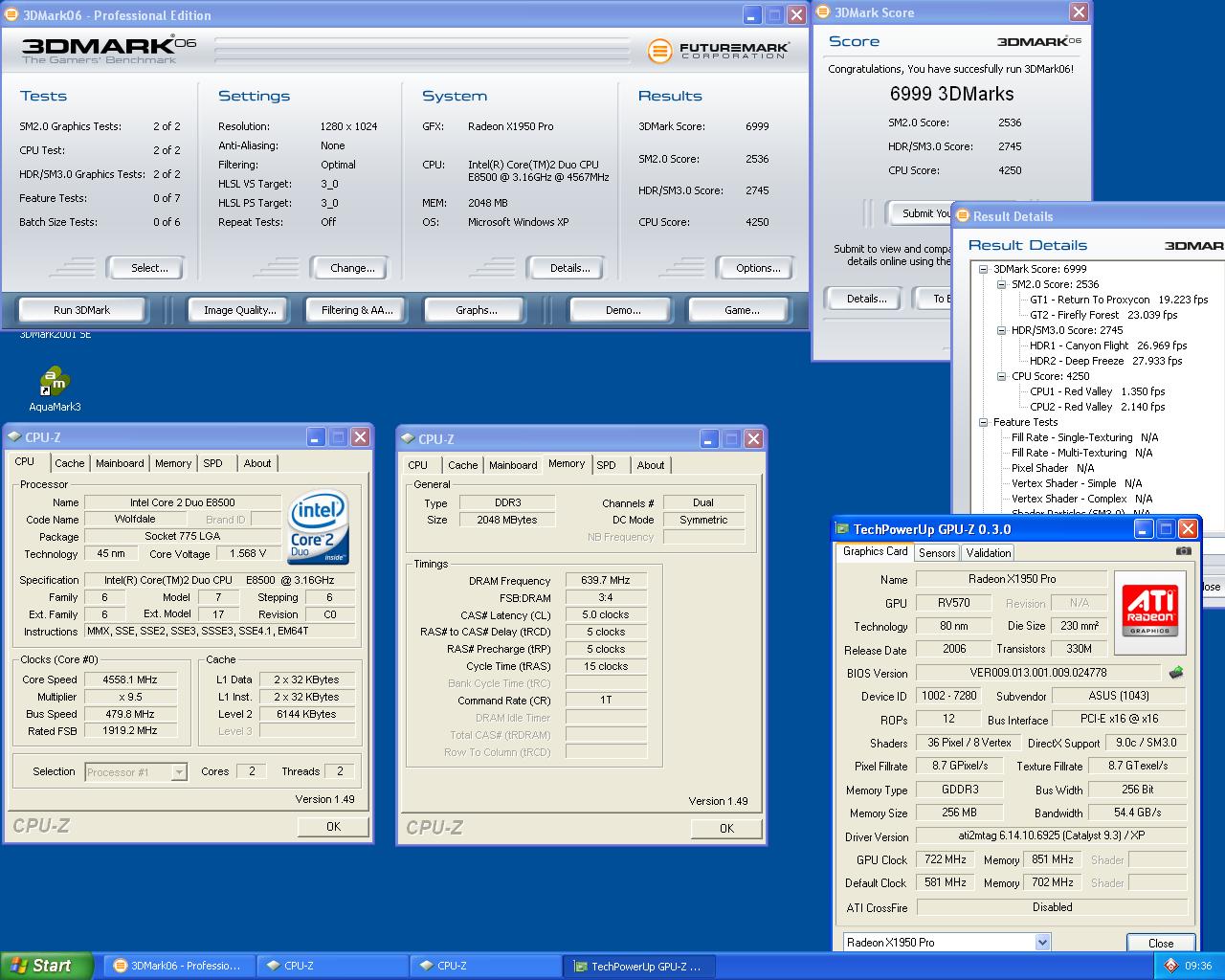Open the About tab in right CPU-Z window
The image size is (1225, 980).
651,465
